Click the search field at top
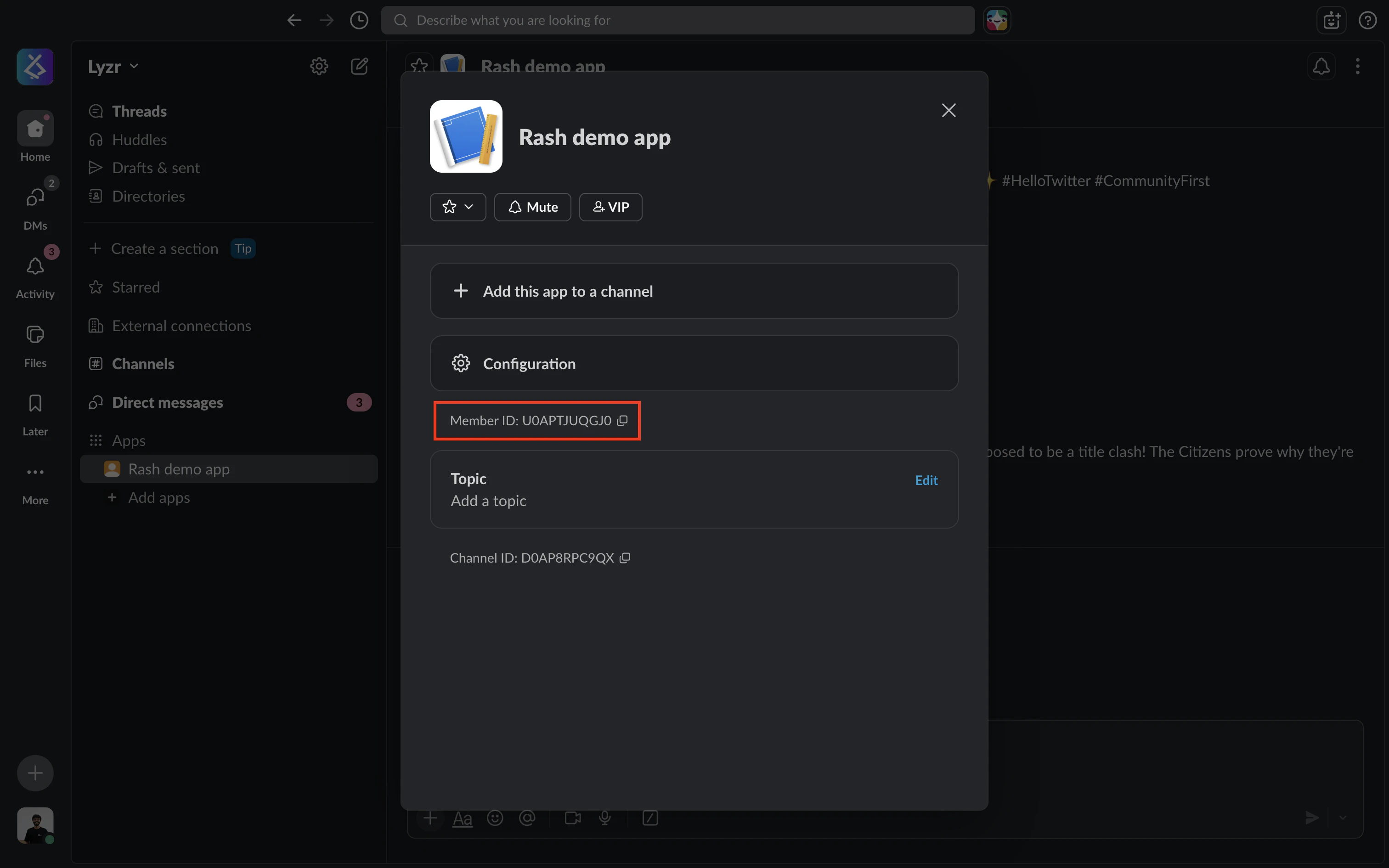 (678, 21)
